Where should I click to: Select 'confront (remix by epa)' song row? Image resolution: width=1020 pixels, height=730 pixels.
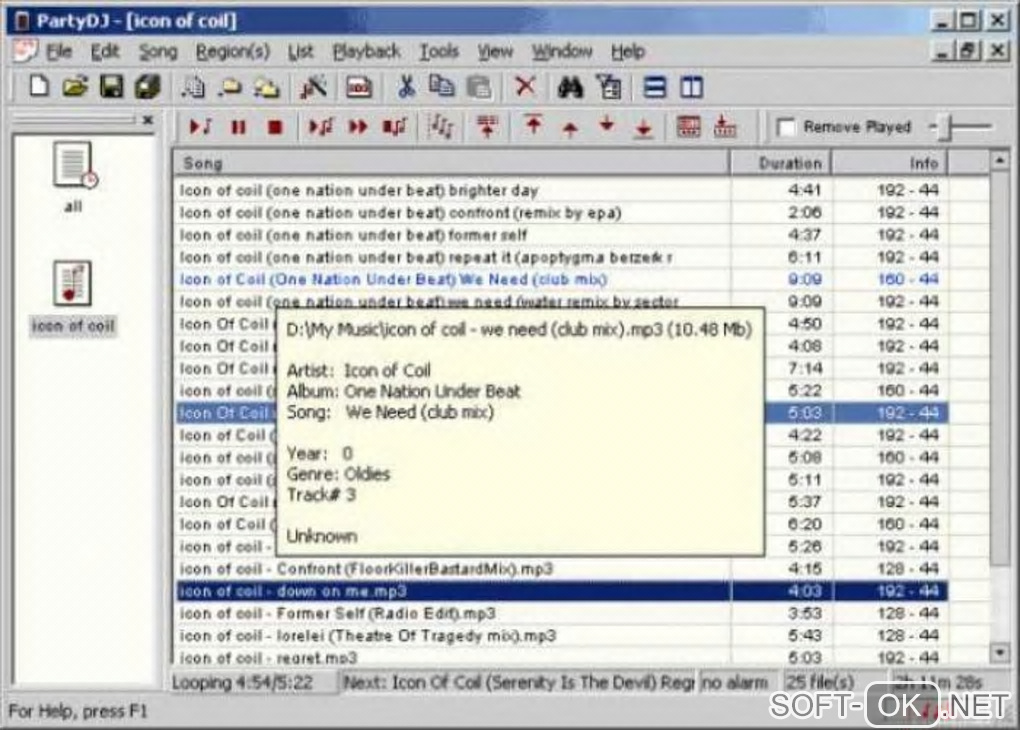(x=562, y=213)
